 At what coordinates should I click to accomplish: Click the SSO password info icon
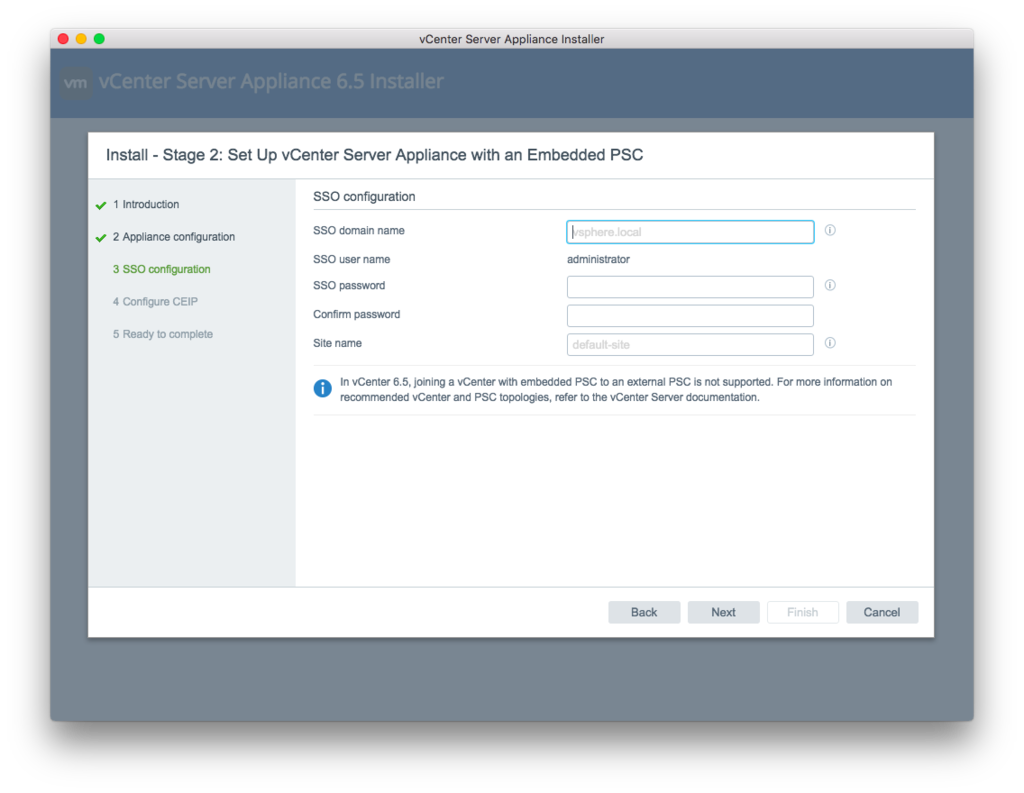point(830,285)
